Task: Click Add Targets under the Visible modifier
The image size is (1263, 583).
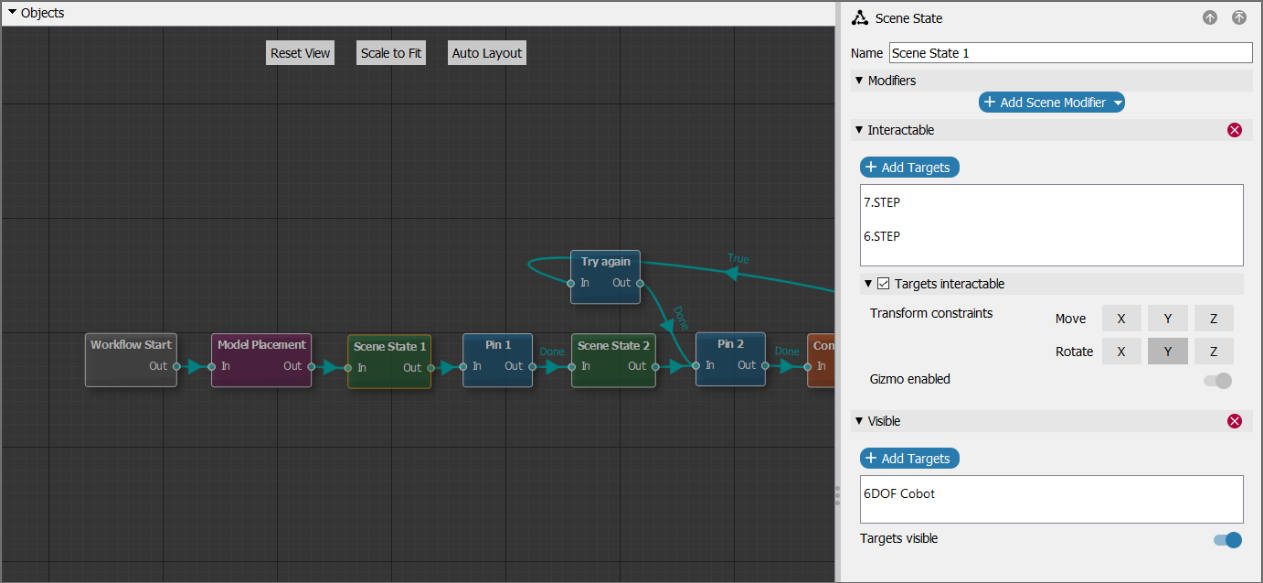Action: click(909, 458)
